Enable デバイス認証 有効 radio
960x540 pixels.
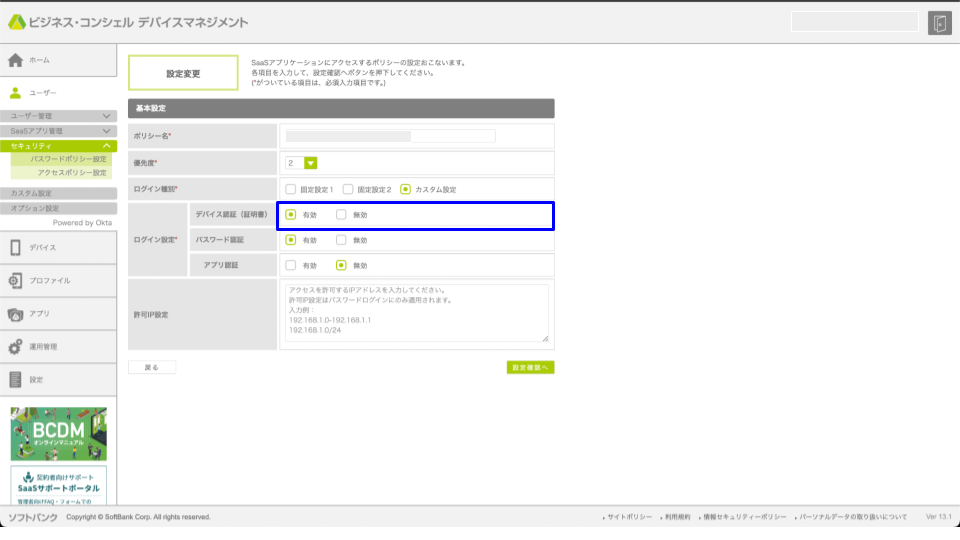tap(291, 215)
